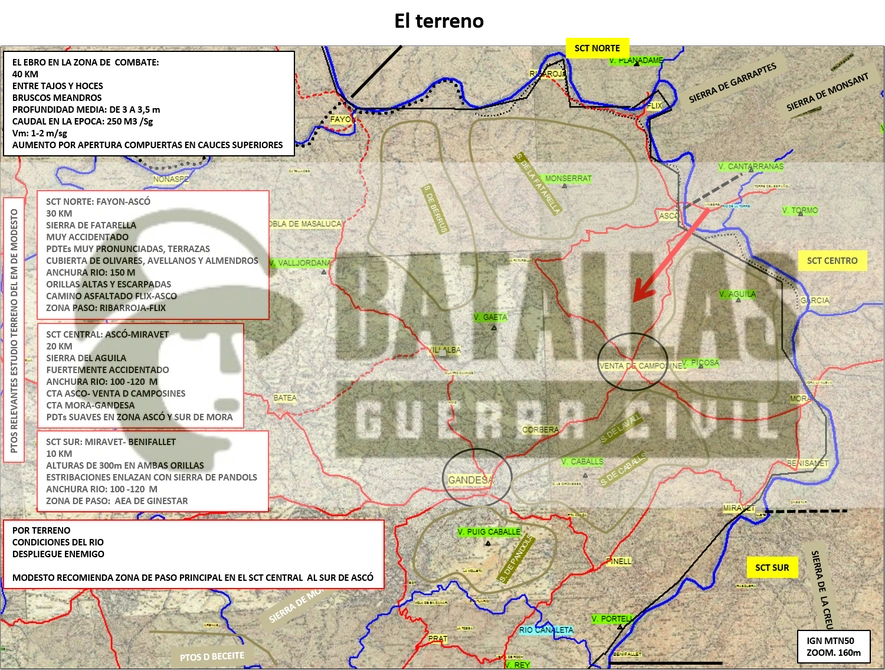Click the "El terreno" title
Screen dimensions: 885x670
pos(439,21)
